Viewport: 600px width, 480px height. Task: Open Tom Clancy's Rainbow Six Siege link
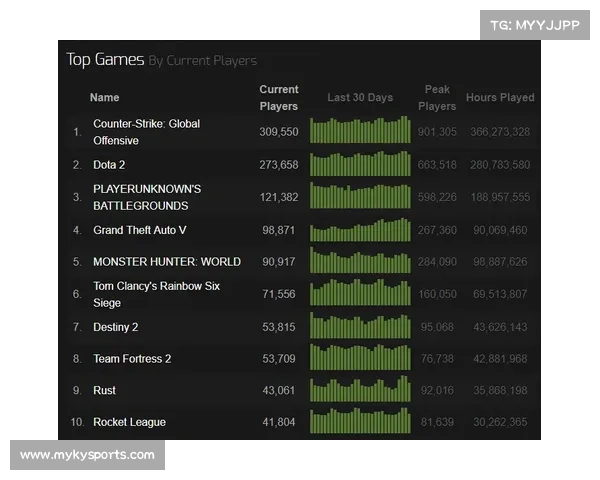click(157, 294)
